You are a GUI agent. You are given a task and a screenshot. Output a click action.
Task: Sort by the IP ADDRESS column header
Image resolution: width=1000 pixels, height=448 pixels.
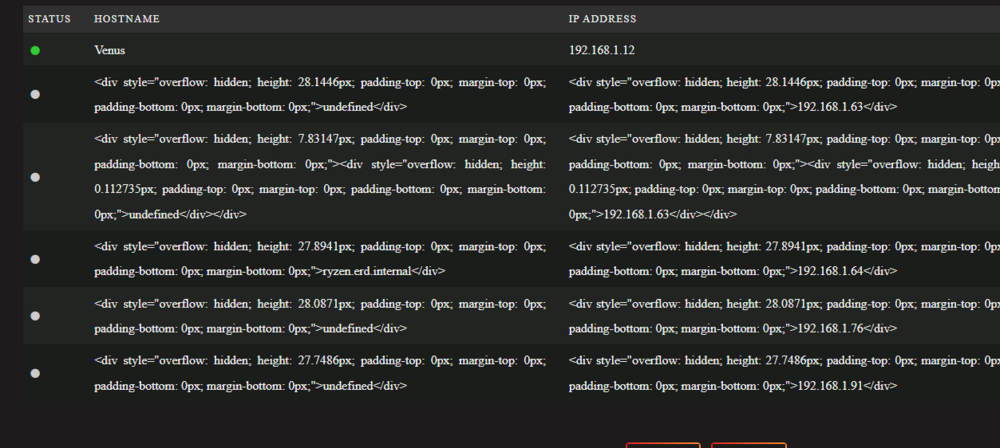pos(602,19)
